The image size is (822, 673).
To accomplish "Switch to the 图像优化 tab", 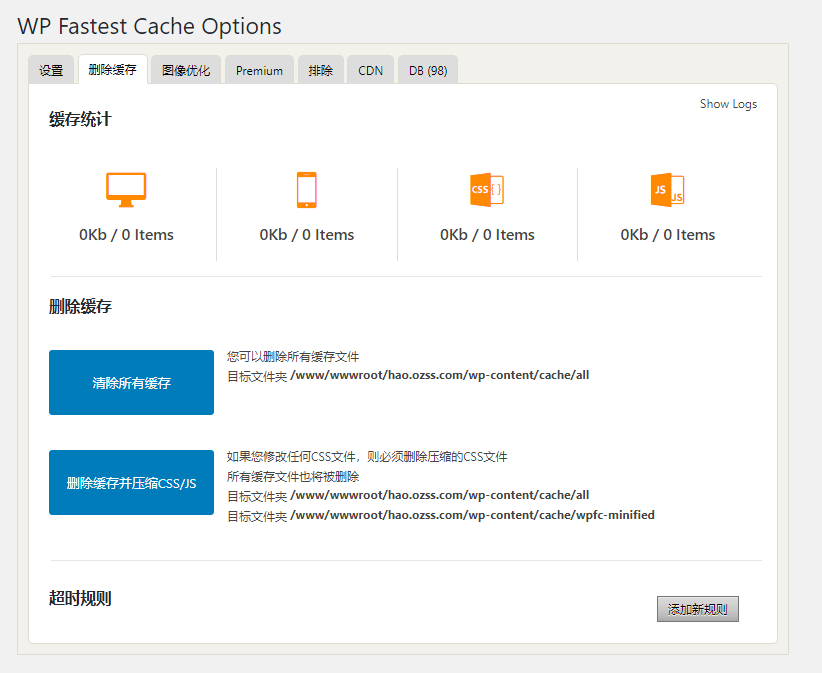I will pyautogui.click(x=186, y=70).
